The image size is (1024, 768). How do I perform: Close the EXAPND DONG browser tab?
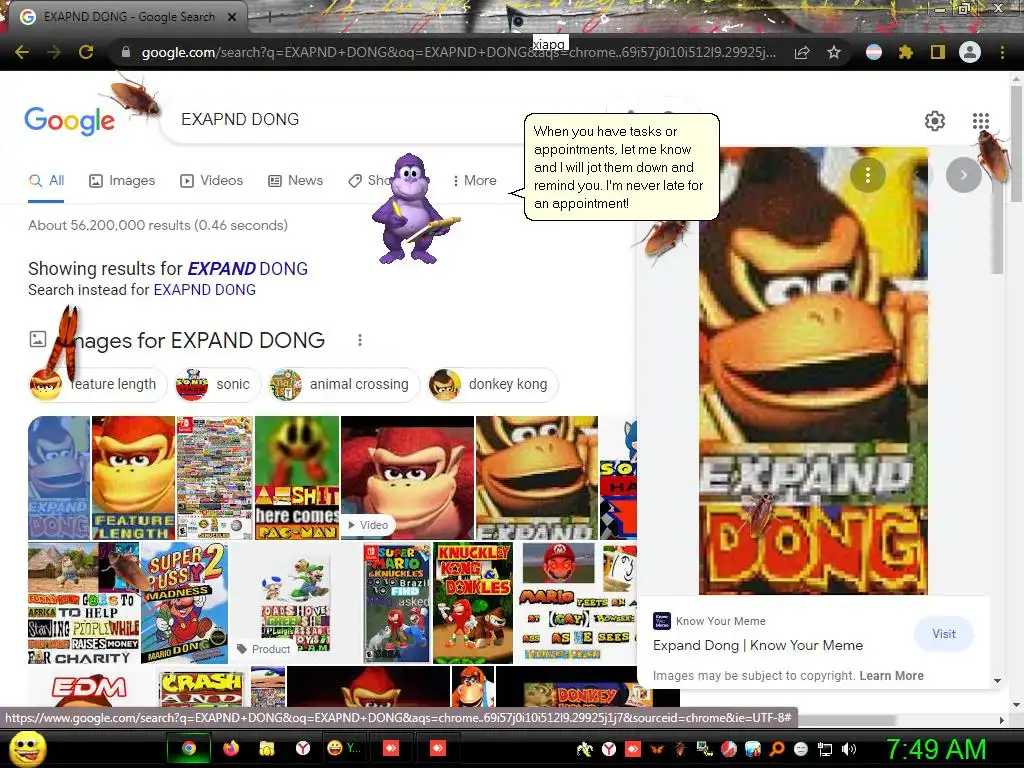coord(232,17)
